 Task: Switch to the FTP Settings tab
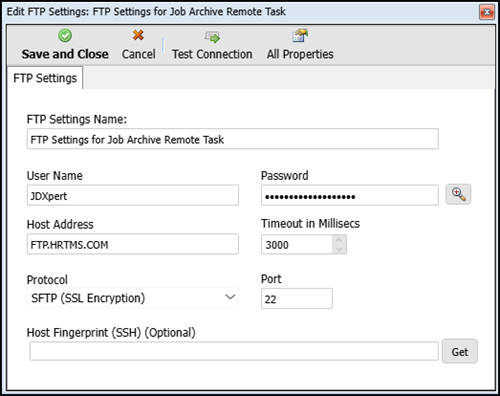pos(45,78)
